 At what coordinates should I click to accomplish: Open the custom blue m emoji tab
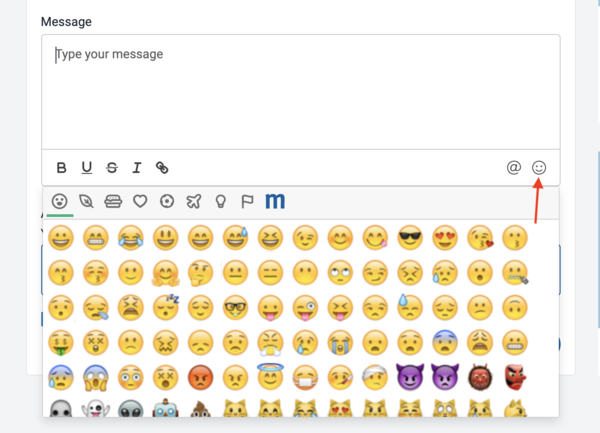(275, 200)
